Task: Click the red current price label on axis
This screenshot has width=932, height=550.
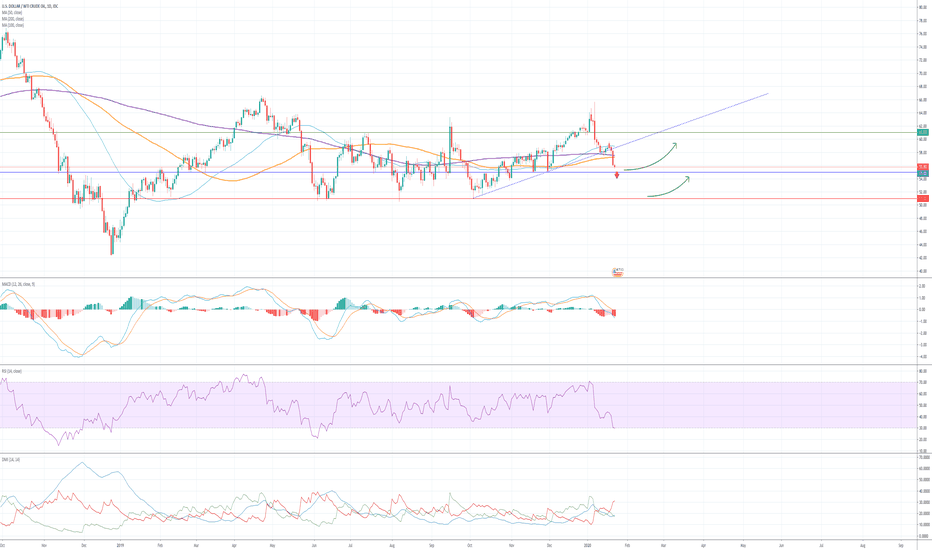Action: (x=923, y=167)
